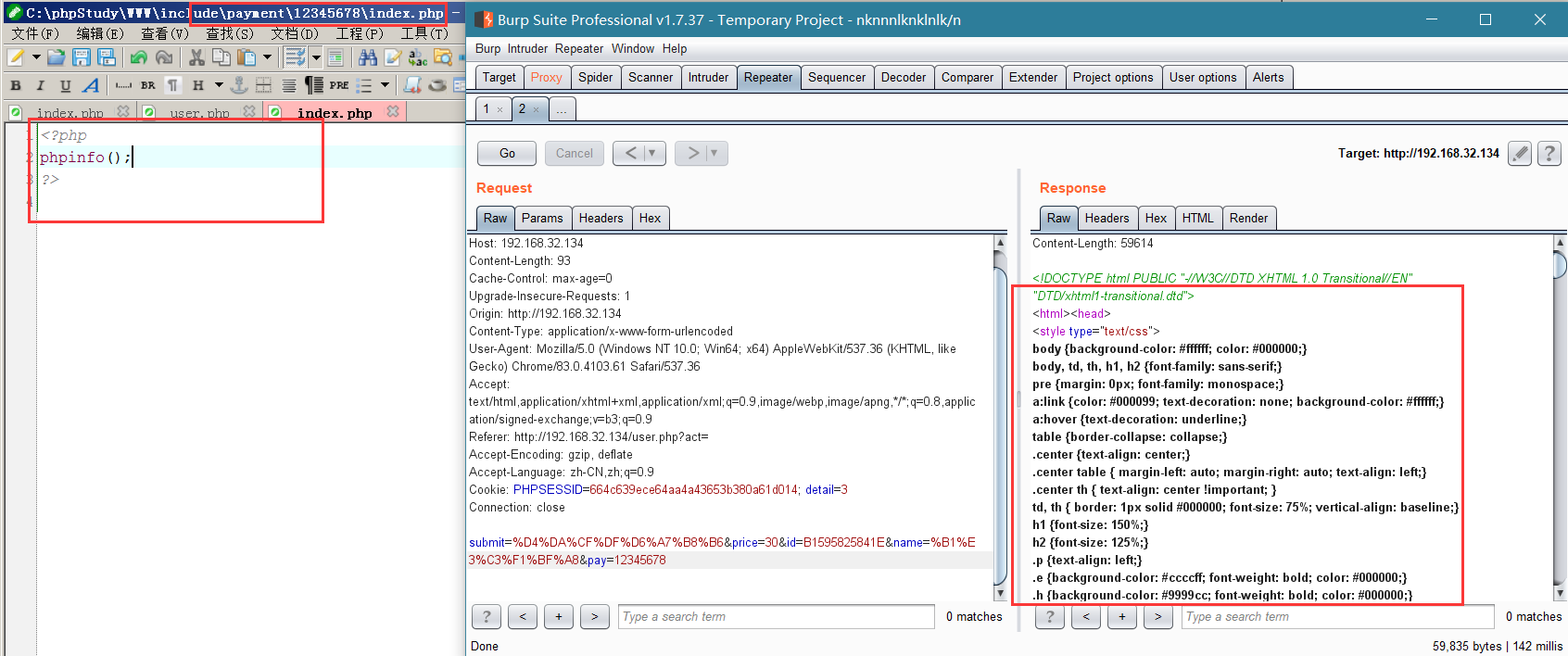1568x656 pixels.
Task: Redo with the gray arrow icon
Action: pos(164,57)
